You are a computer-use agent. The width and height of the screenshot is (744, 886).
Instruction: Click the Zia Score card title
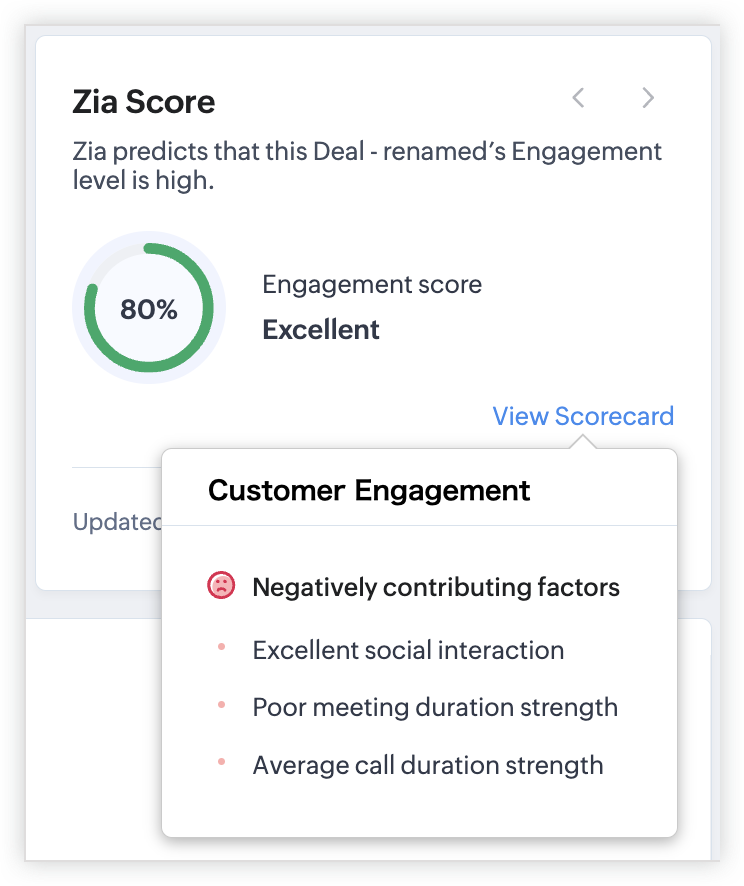(x=143, y=101)
